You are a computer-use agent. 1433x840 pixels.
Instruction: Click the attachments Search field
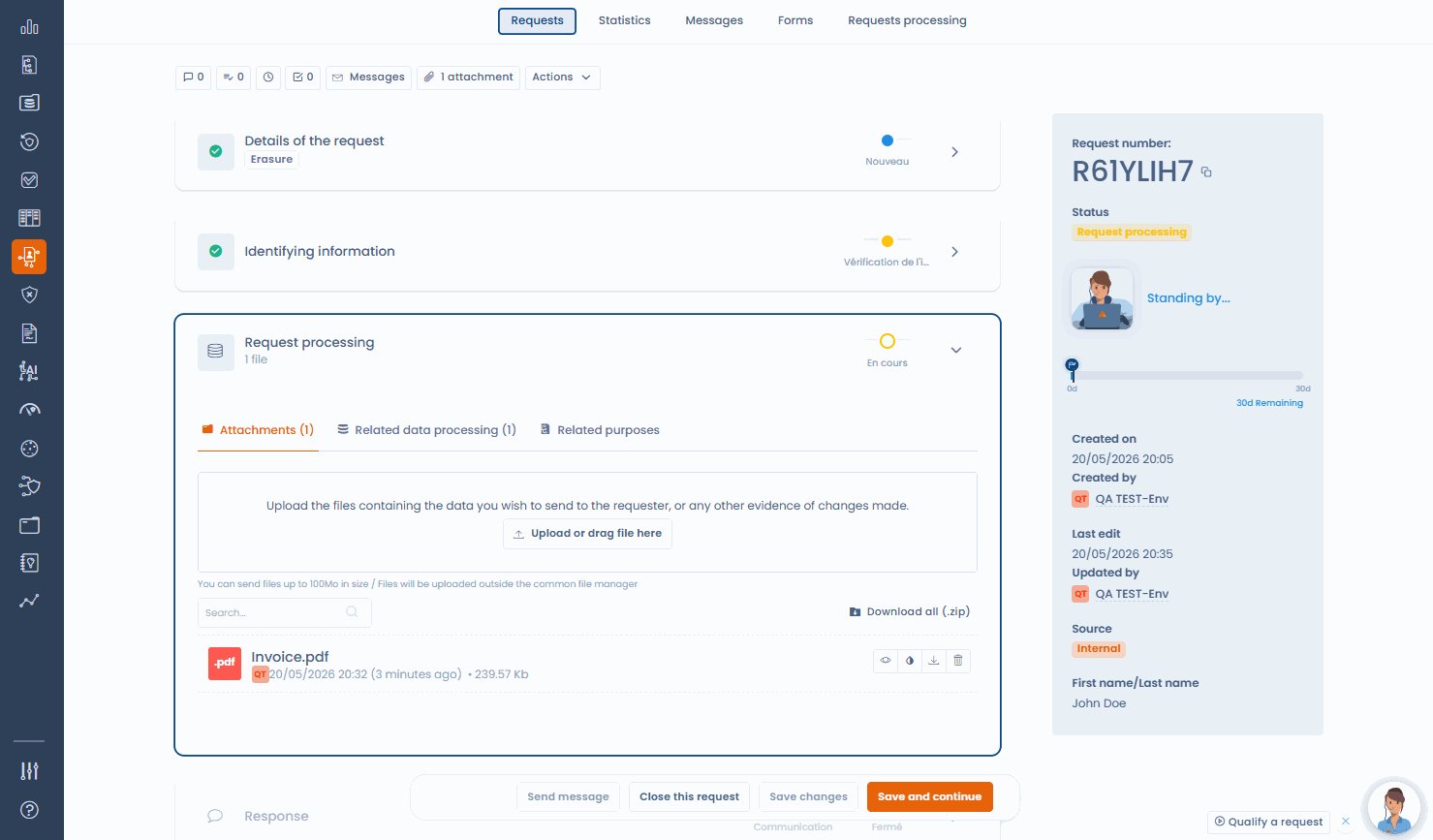(x=284, y=612)
